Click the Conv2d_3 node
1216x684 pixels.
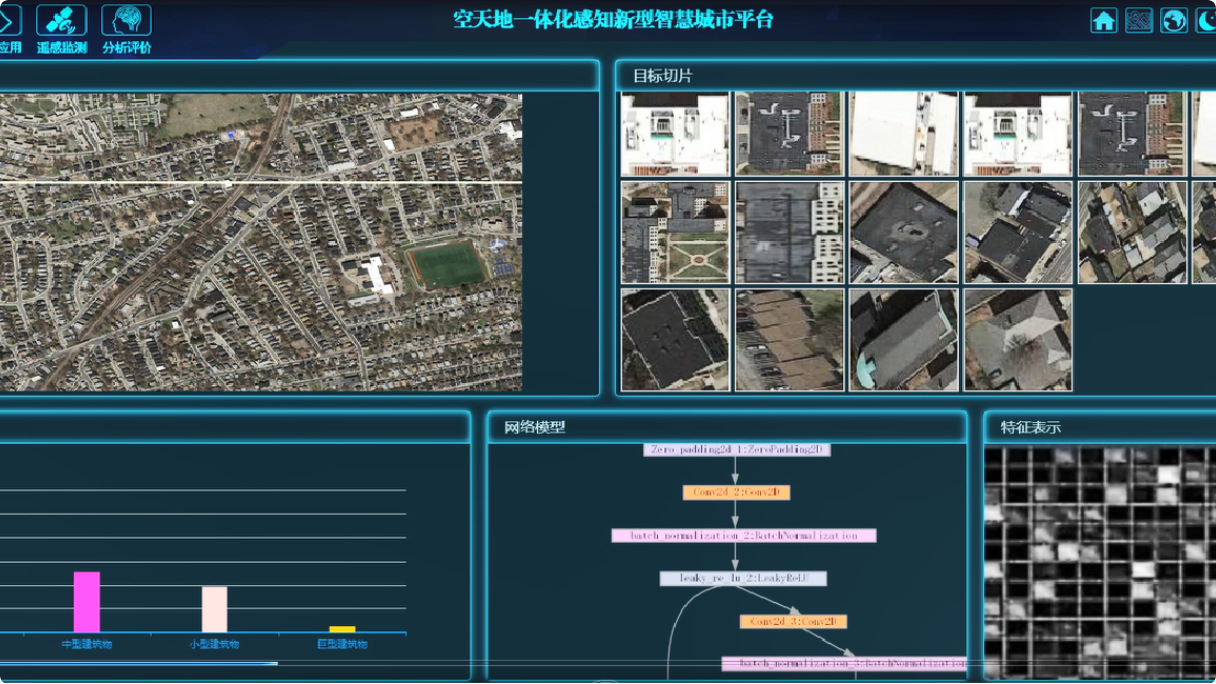(x=795, y=621)
